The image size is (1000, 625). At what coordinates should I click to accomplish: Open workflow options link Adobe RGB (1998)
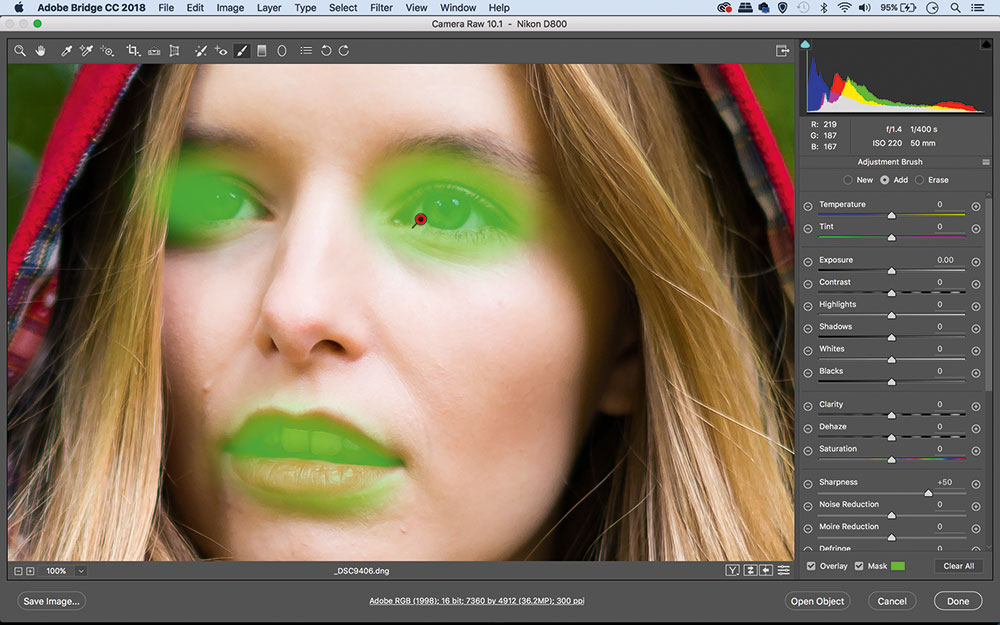coord(476,600)
